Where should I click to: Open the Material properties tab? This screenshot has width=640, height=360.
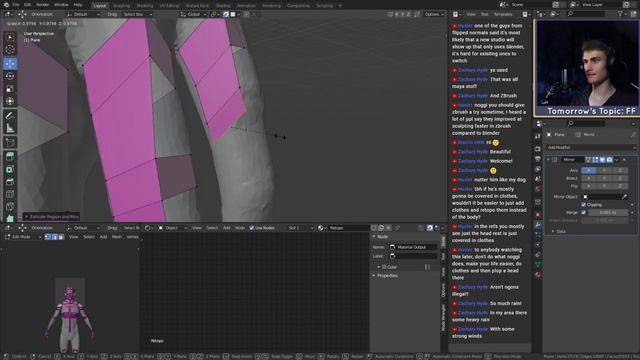(538, 275)
